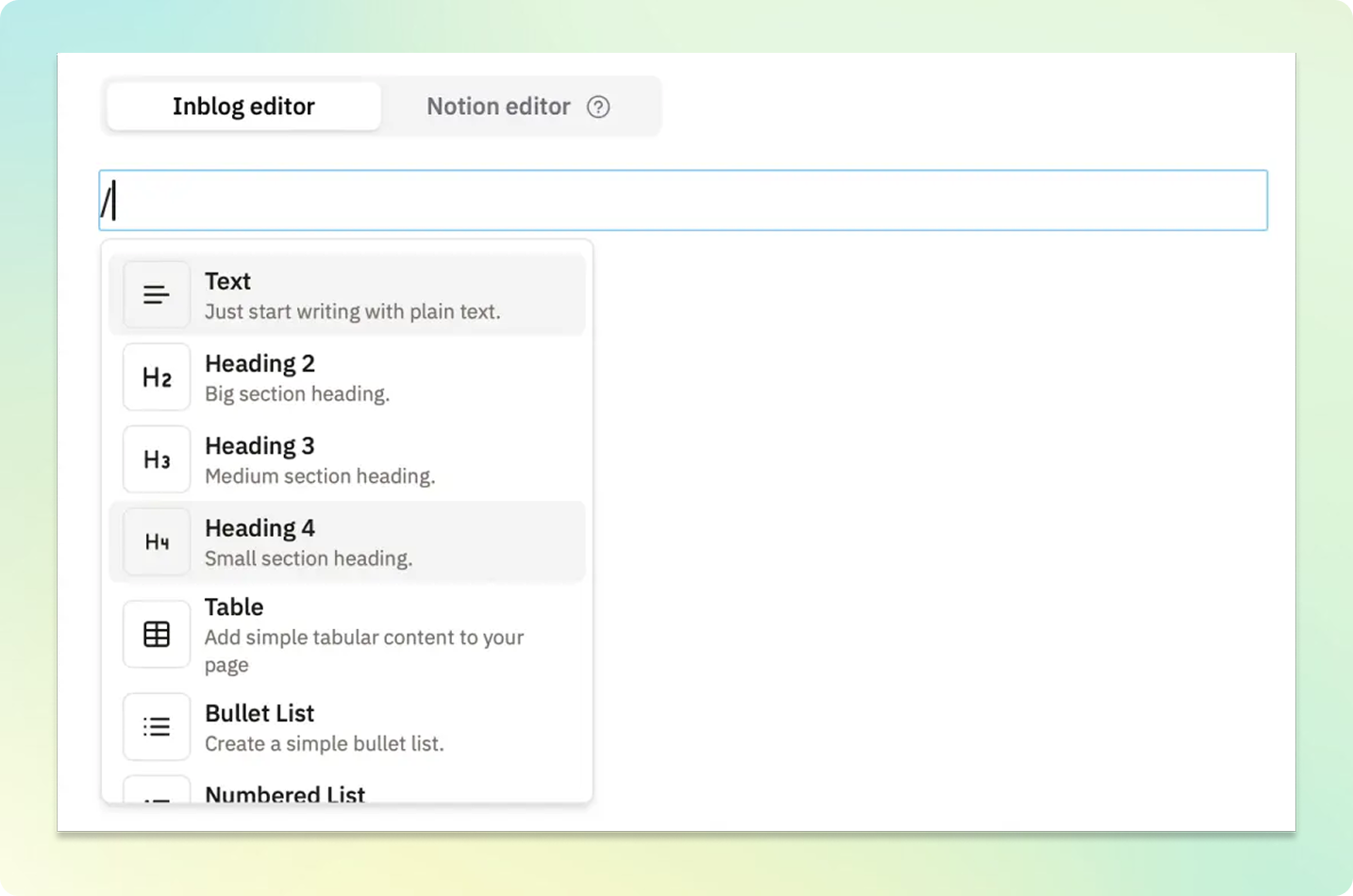Click the "Big section heading." description
1353x896 pixels.
(297, 394)
